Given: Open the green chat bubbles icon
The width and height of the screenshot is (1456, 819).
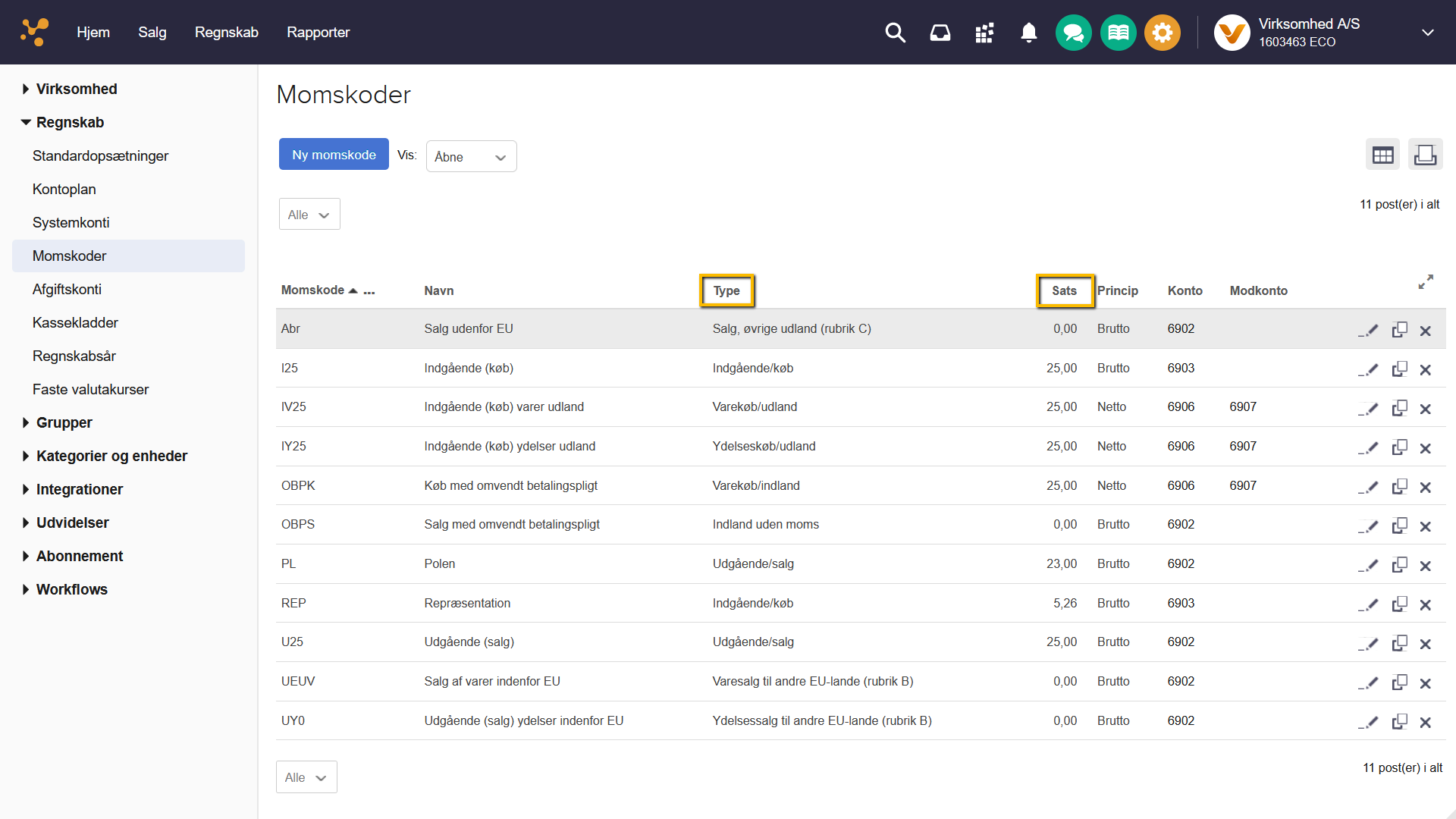Looking at the screenshot, I should coord(1073,33).
